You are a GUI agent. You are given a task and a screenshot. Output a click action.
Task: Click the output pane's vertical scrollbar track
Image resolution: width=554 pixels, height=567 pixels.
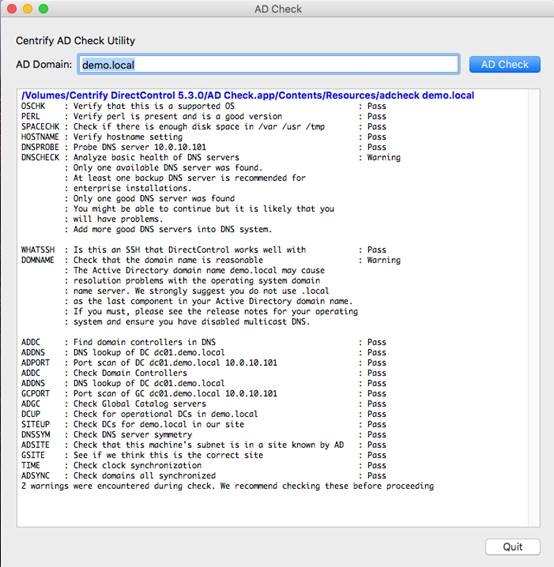pos(534,307)
